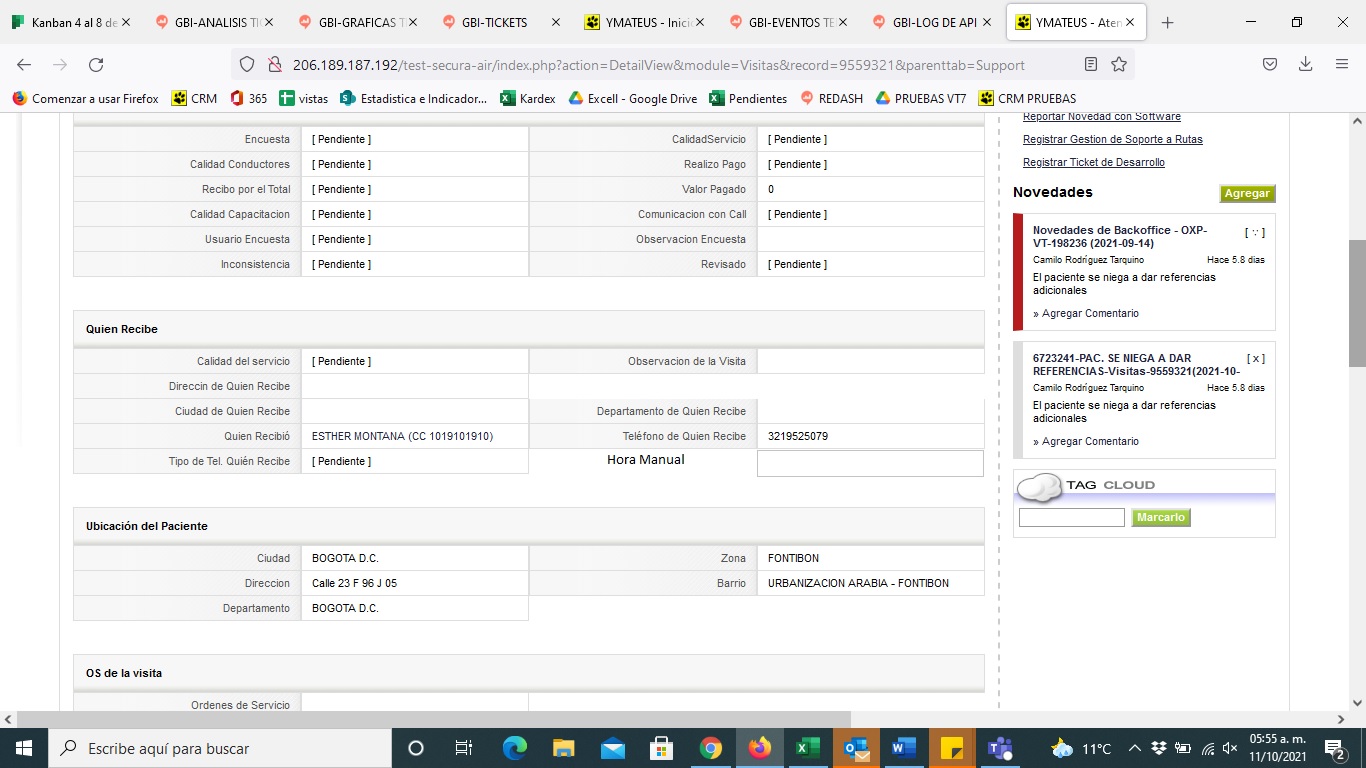
Task: Open Windows Start menu
Action: tap(24, 748)
